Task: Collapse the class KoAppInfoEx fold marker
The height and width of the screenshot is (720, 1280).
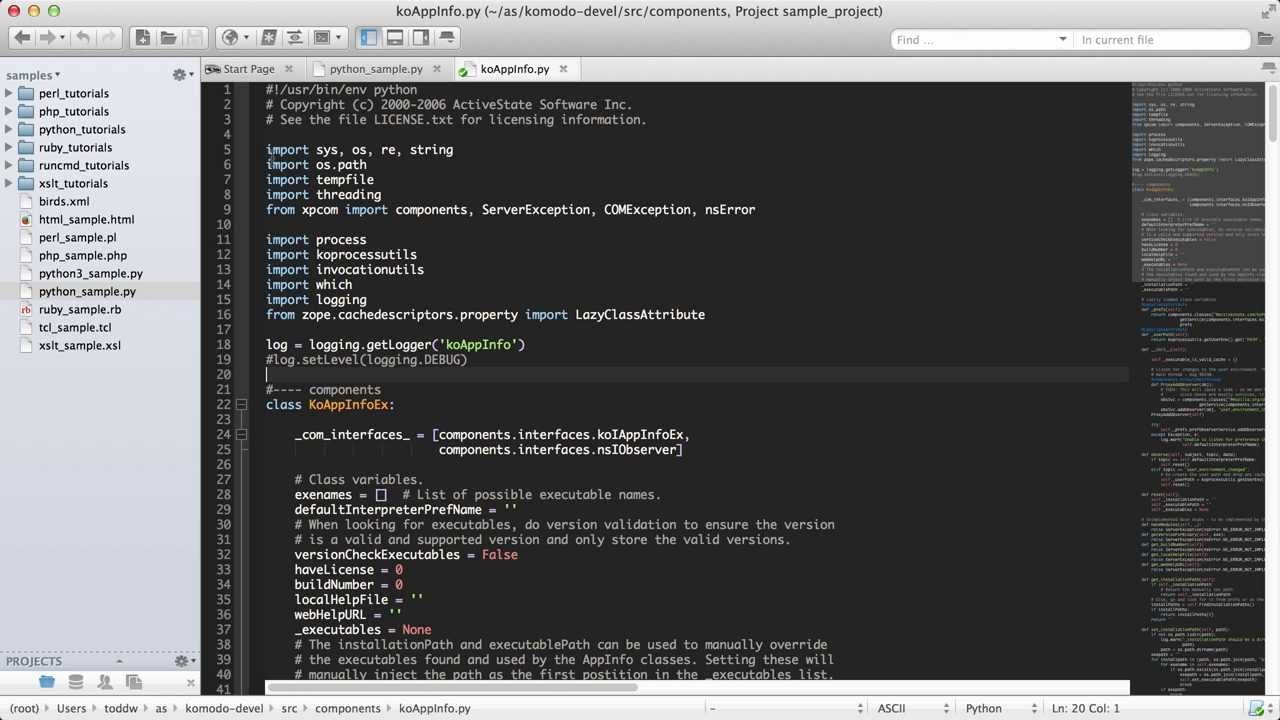Action: point(241,404)
